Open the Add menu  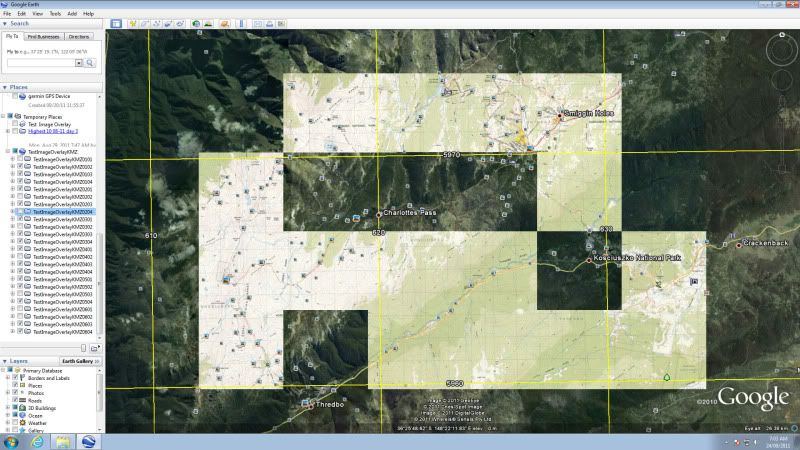[72, 14]
